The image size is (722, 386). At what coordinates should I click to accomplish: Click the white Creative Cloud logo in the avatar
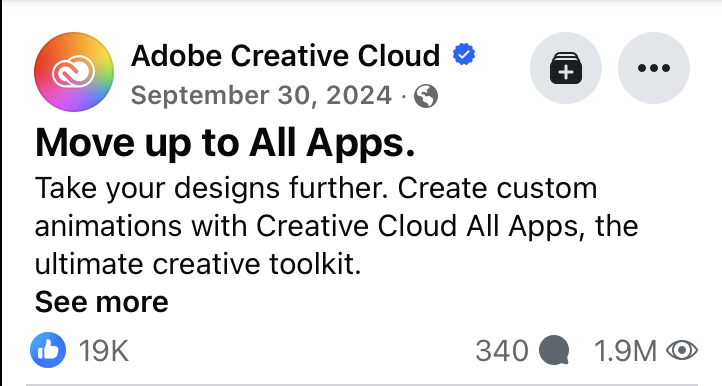[74, 71]
